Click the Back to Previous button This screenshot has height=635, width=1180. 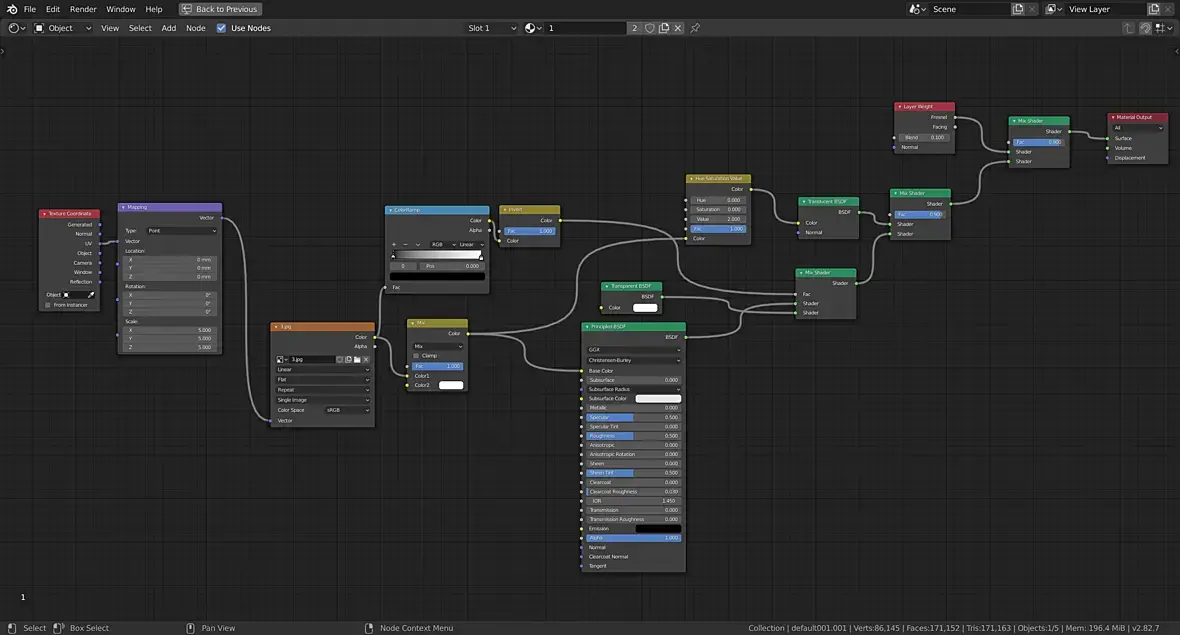(219, 9)
